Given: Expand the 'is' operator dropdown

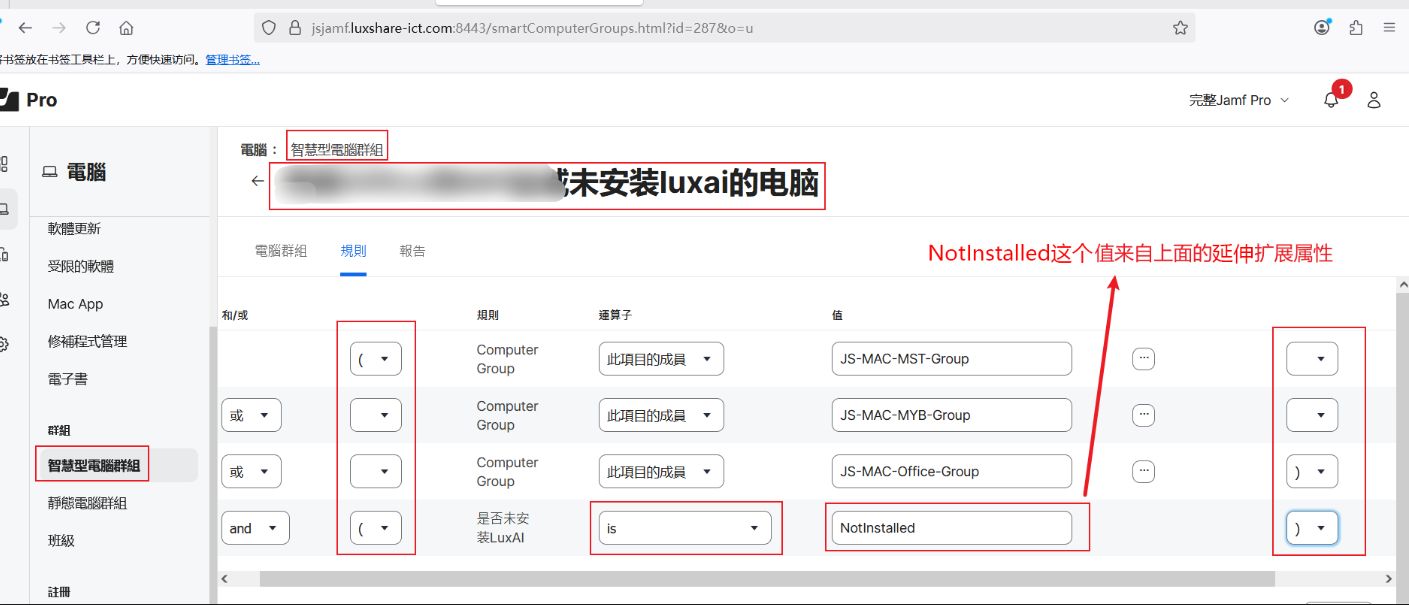Looking at the screenshot, I should (685, 528).
